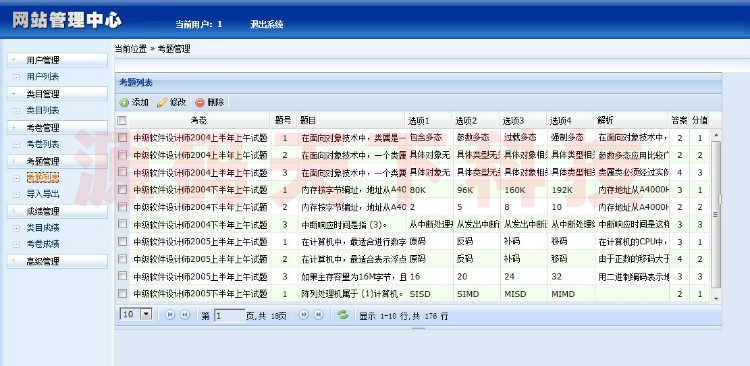Check the row 2004上半年上午试题 题号 3
This screenshot has height=366, width=750.
tap(122, 172)
